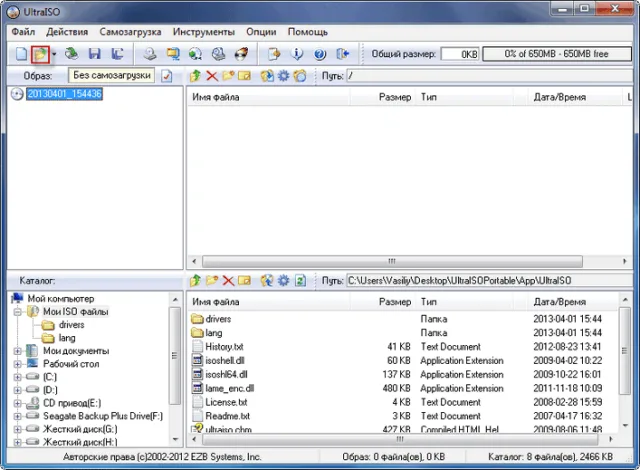Collapse the Мои ISO файлы tree node
Viewport: 640px width, 470px height.
[18, 312]
